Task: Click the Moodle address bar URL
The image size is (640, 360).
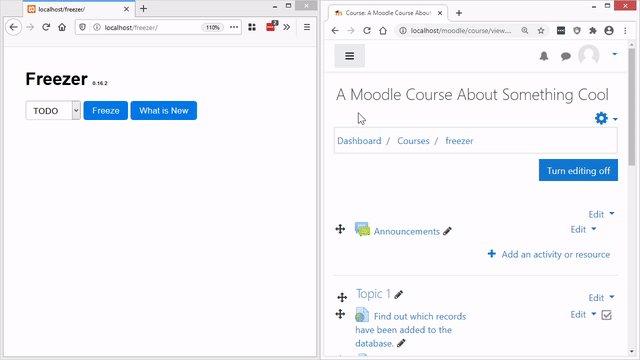Action: [461, 31]
